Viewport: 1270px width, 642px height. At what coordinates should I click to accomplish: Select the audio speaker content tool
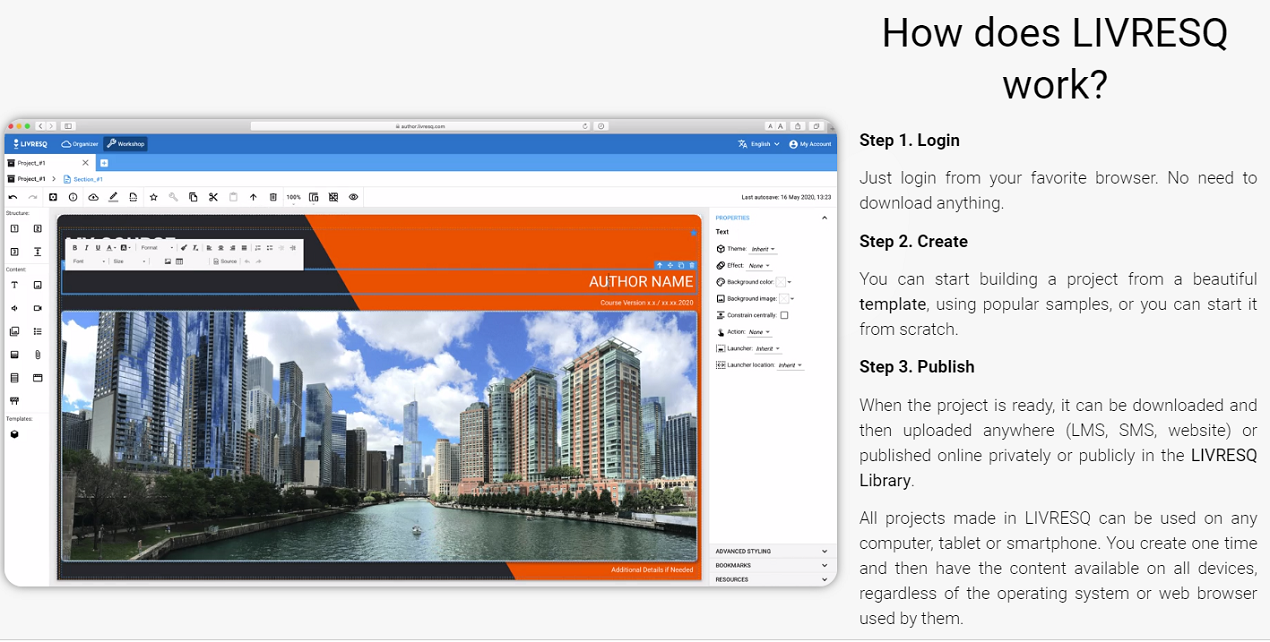click(x=14, y=308)
